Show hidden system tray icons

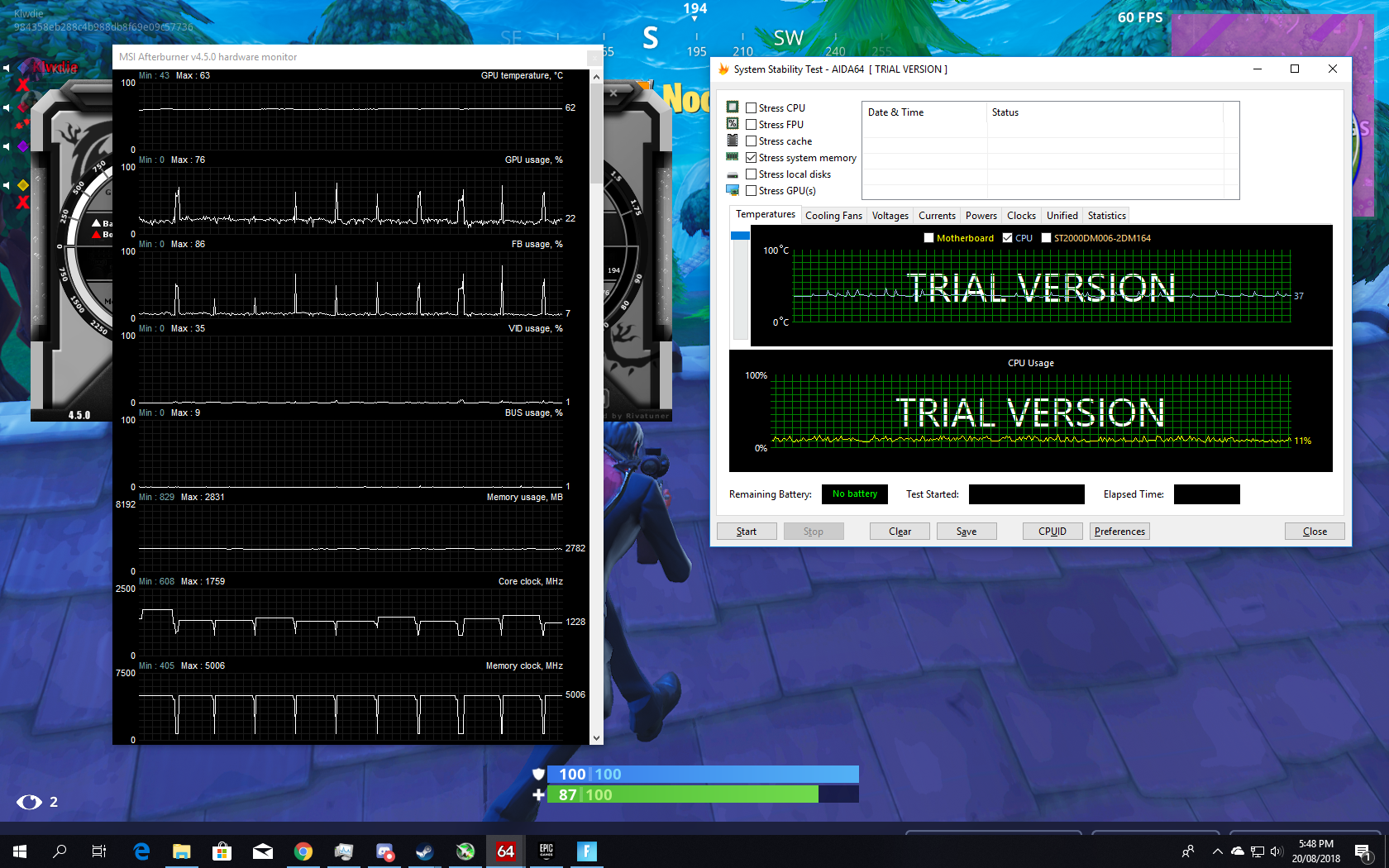(x=1217, y=851)
